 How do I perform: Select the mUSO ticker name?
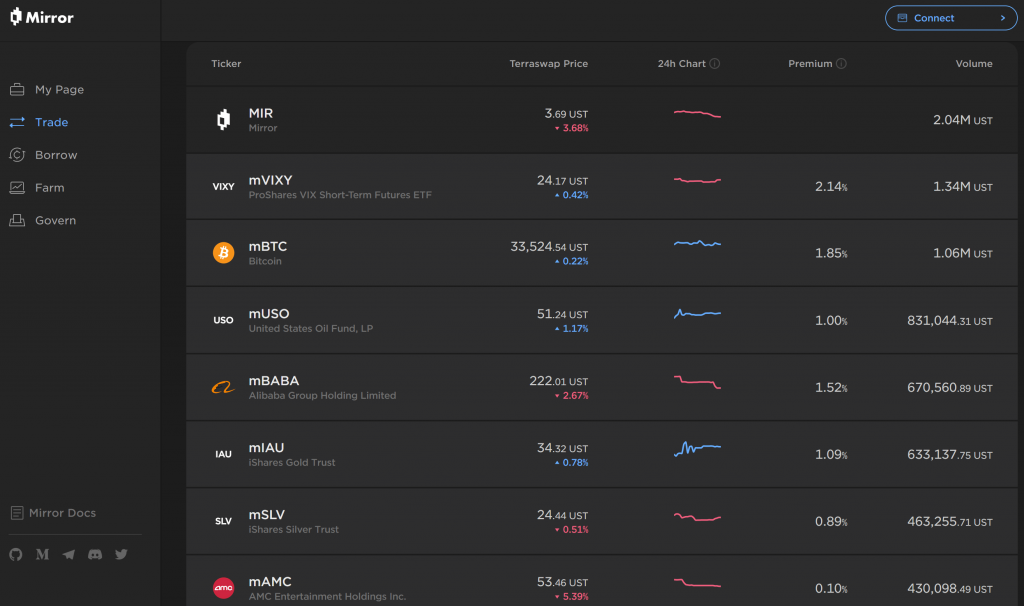point(269,313)
